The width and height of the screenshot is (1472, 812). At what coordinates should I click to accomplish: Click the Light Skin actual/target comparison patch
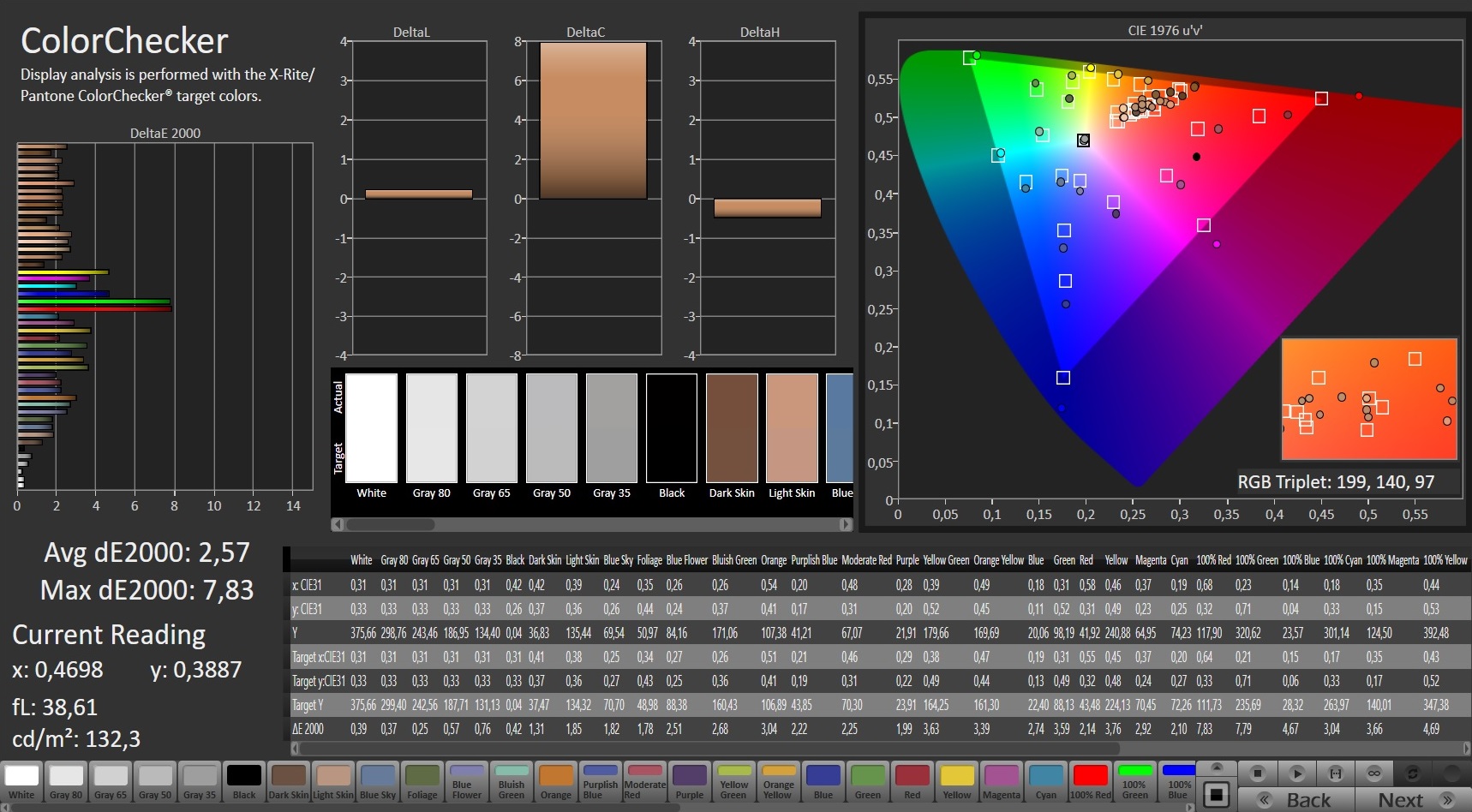click(x=792, y=428)
